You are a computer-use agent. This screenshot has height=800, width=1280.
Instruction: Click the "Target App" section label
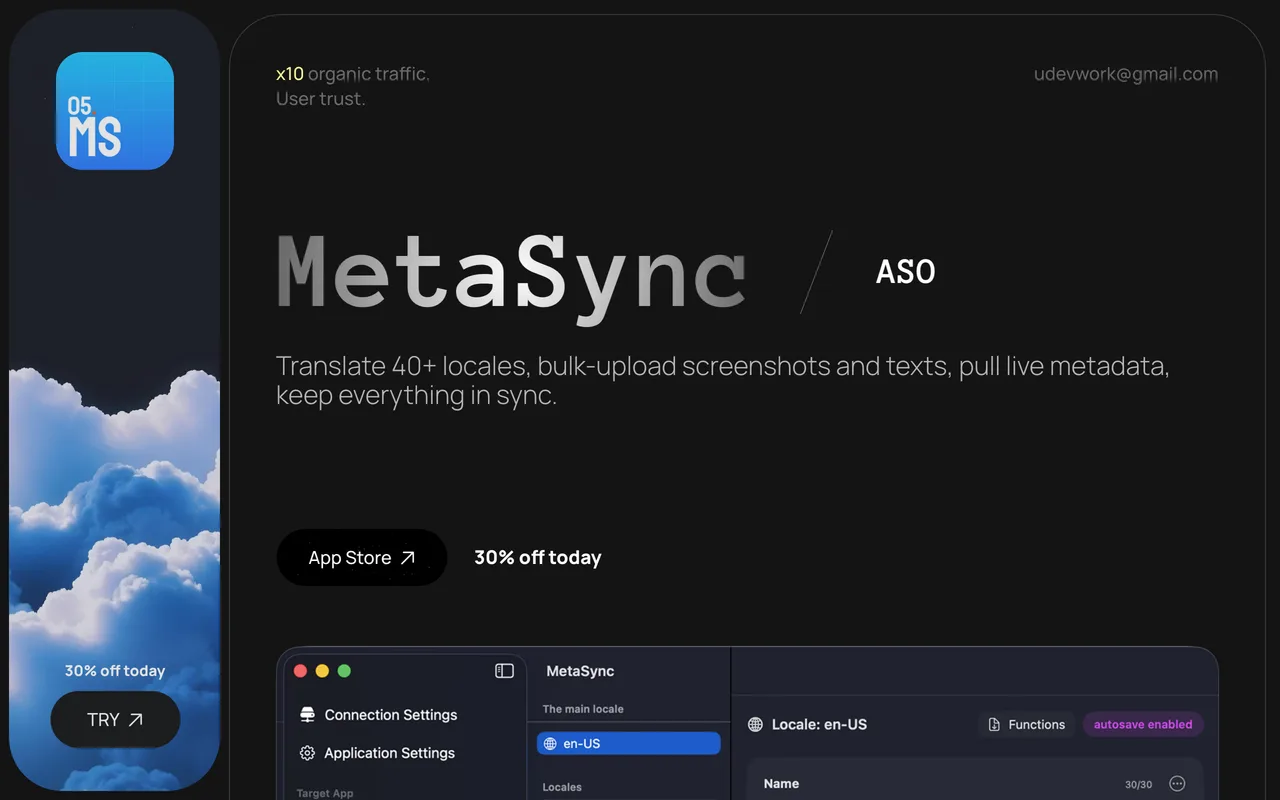(x=325, y=793)
